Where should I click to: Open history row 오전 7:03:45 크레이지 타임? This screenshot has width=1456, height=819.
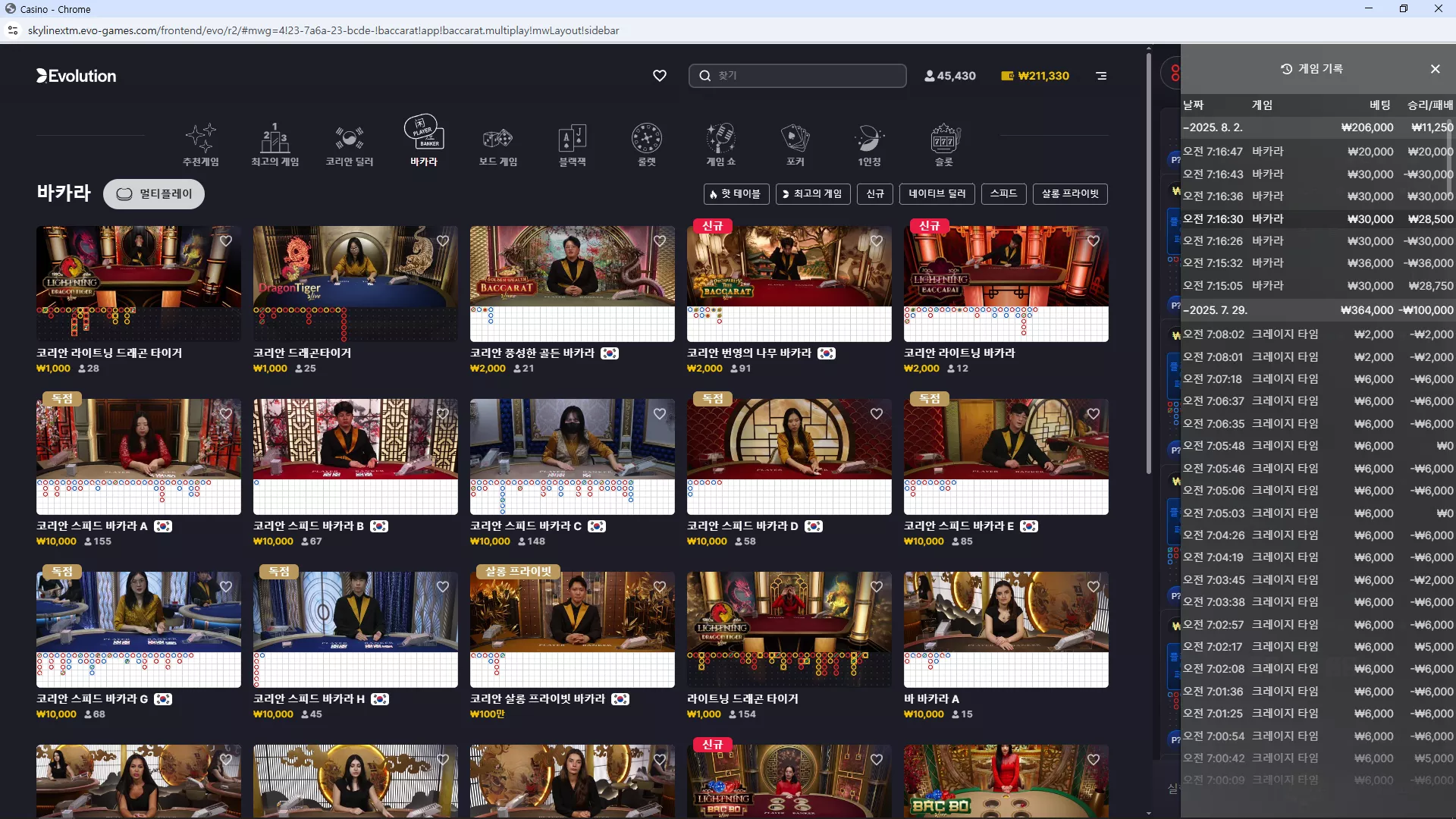[1318, 580]
